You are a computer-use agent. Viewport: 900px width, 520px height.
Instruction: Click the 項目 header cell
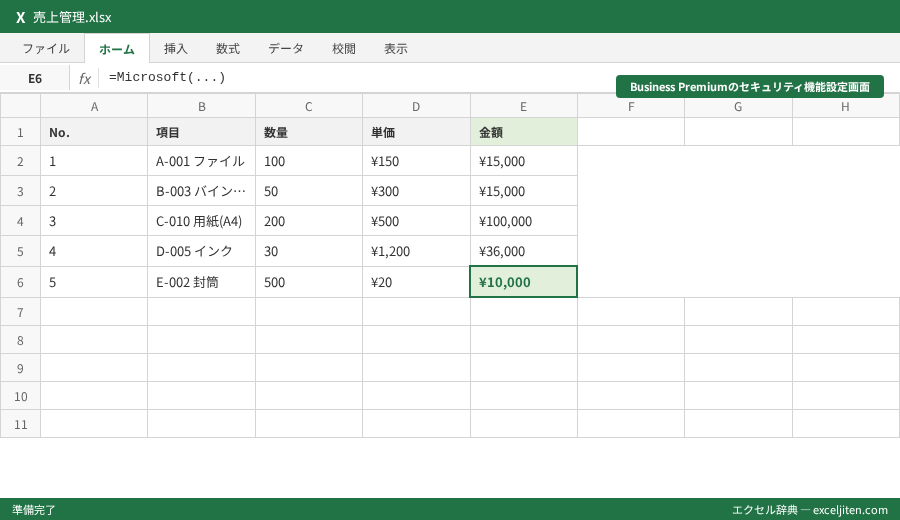(x=201, y=133)
